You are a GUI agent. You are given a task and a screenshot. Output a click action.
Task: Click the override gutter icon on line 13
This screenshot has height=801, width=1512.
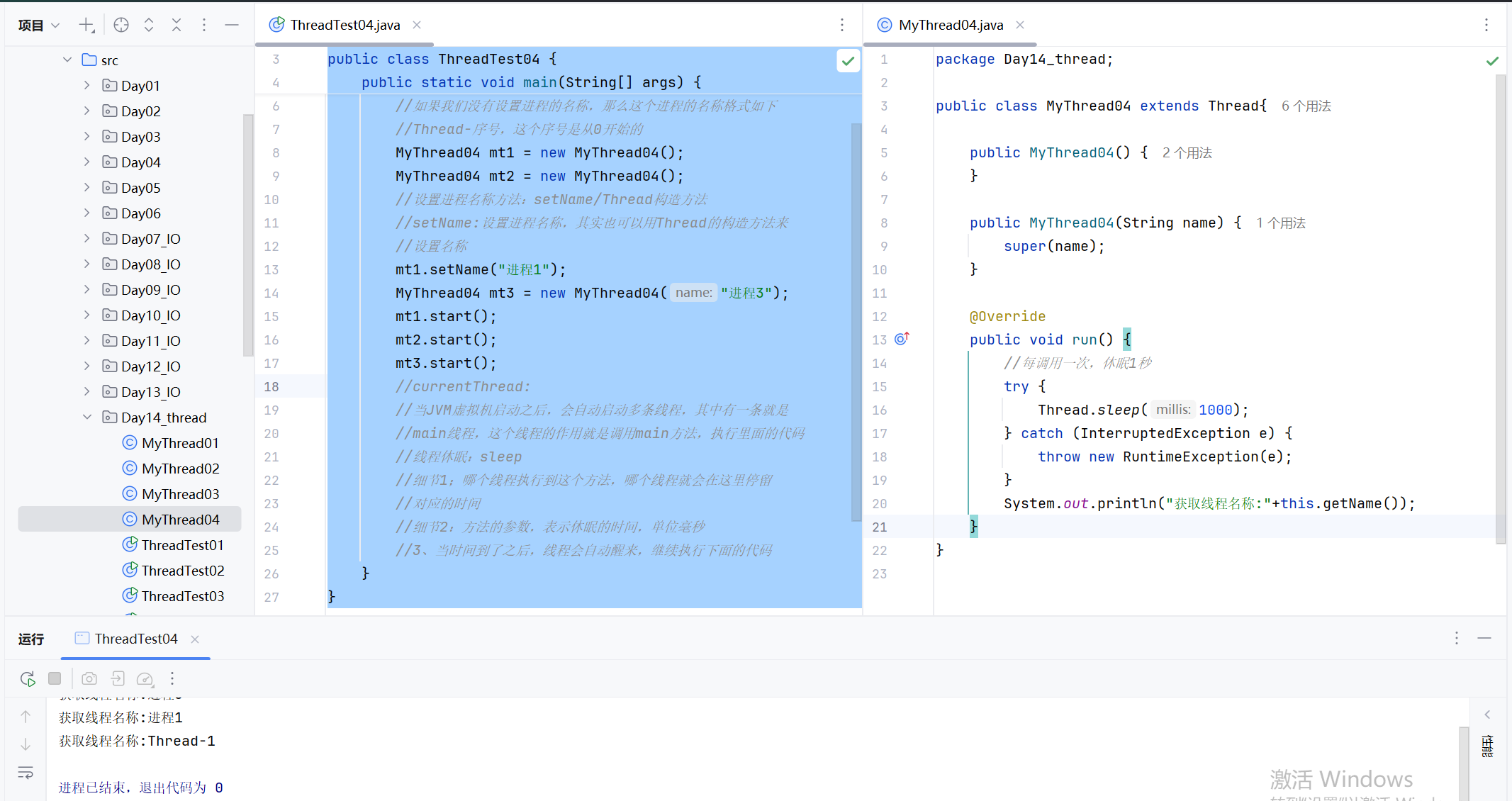coord(902,339)
